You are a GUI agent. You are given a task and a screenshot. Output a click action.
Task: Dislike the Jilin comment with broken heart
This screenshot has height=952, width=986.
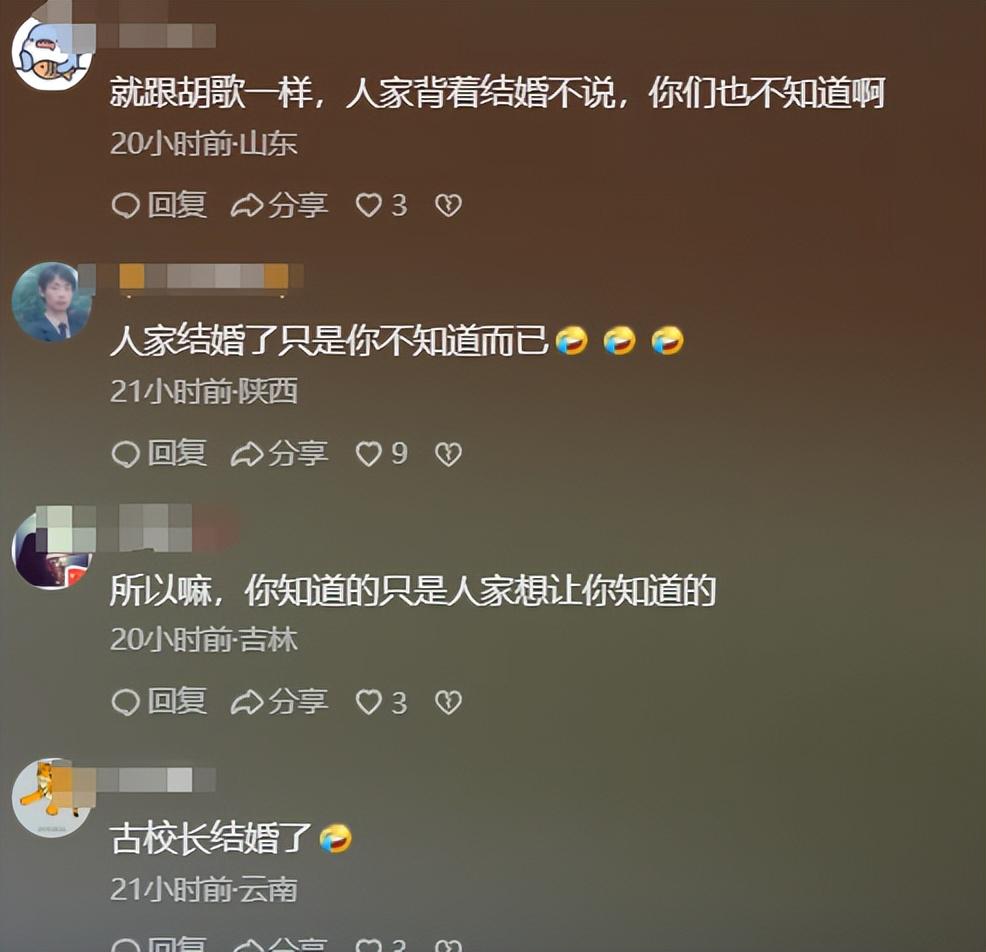pos(448,702)
